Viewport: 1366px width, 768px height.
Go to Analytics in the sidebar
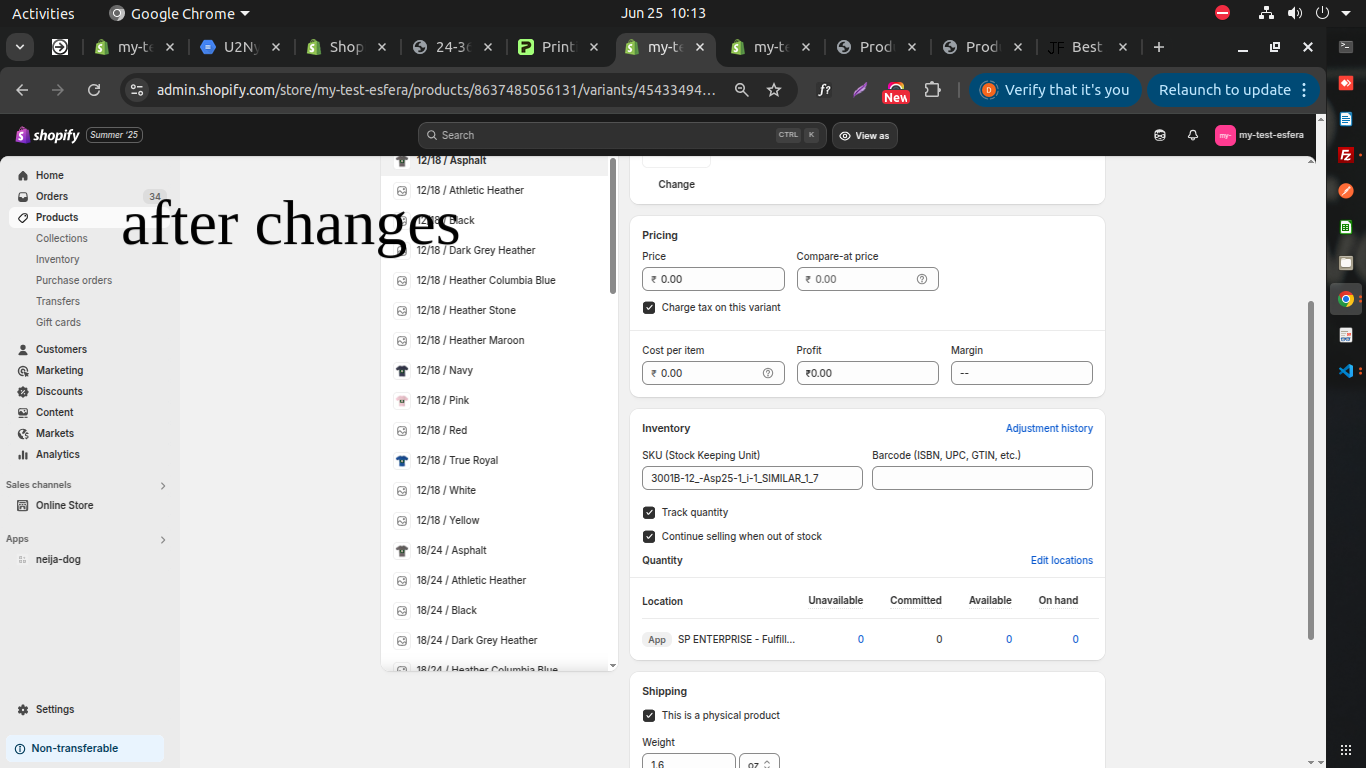[58, 454]
